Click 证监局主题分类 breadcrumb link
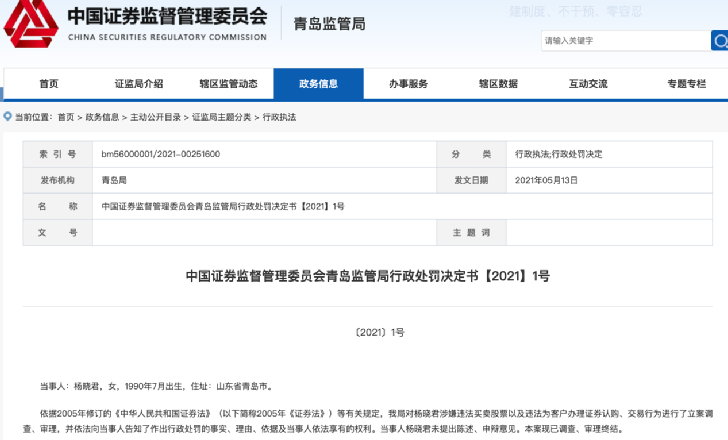This screenshot has height=440, width=728. pyautogui.click(x=221, y=117)
